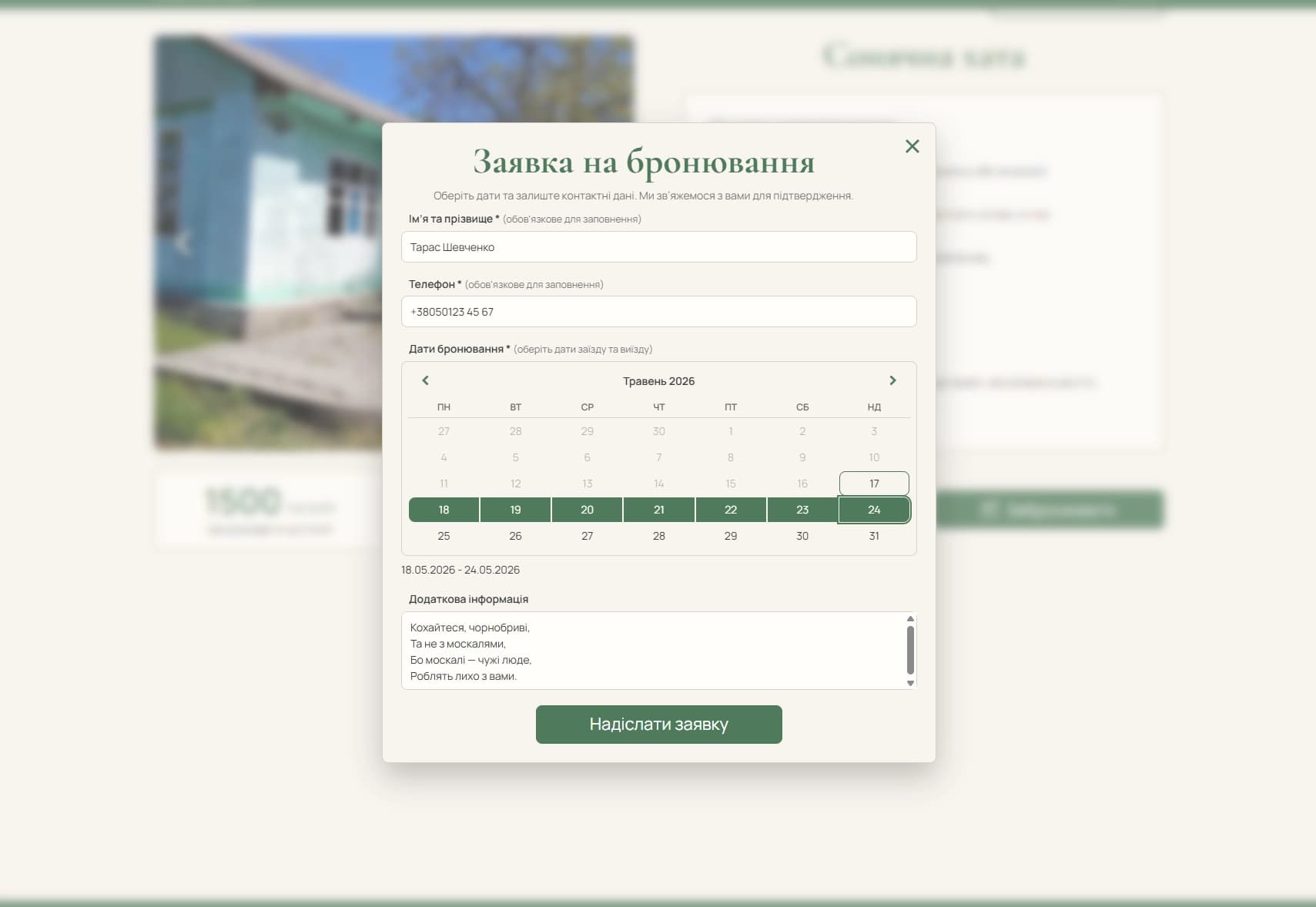Select May 27 in last calendar row
This screenshot has width=1316, height=907.
coord(587,536)
